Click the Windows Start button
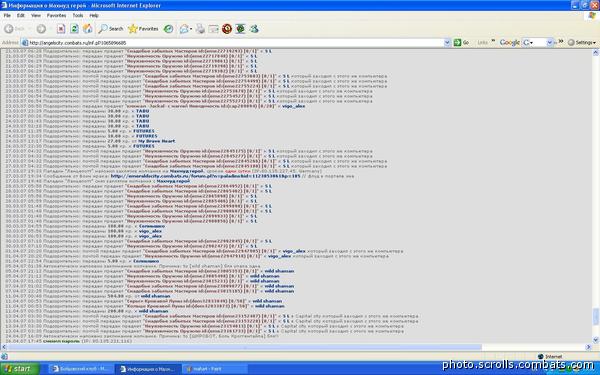Image resolution: width=600 pixels, height=375 pixels. click(x=19, y=369)
